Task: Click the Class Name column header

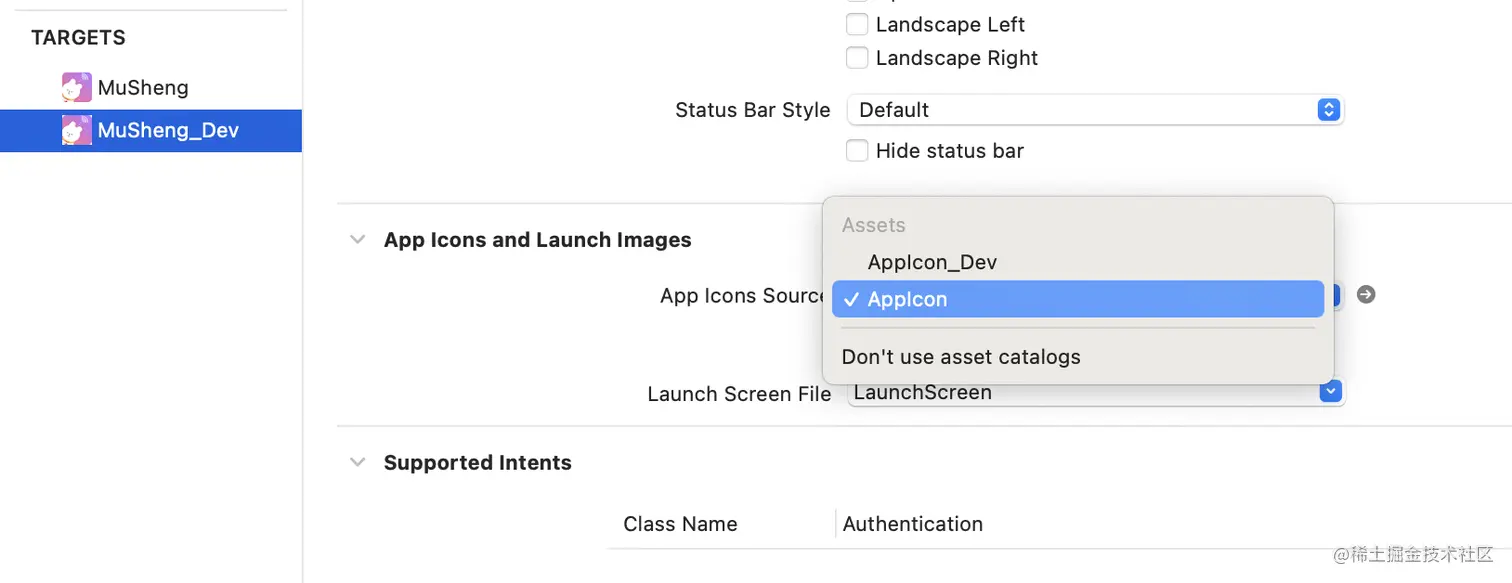Action: click(x=680, y=524)
